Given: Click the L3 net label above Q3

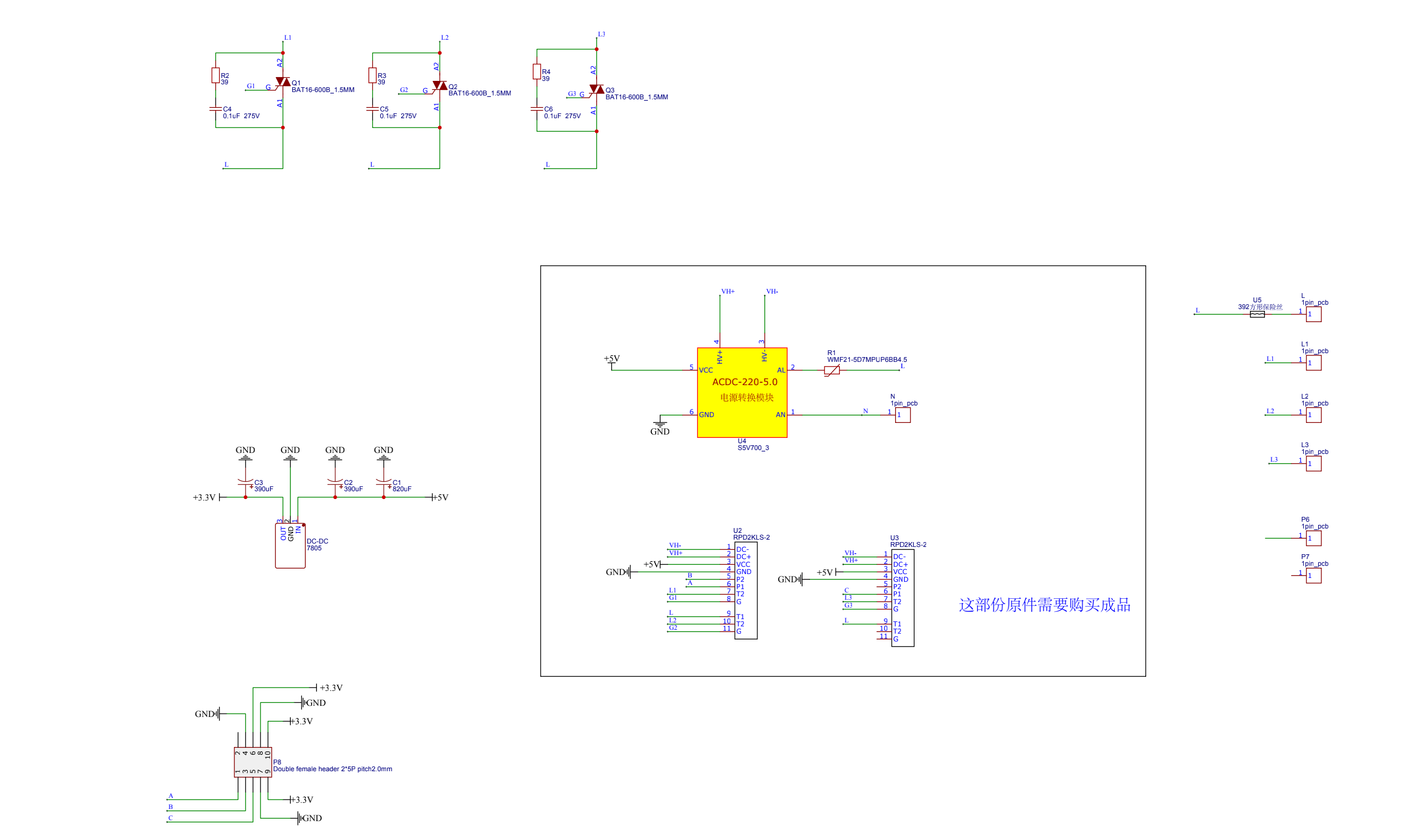Looking at the screenshot, I should pos(601,34).
